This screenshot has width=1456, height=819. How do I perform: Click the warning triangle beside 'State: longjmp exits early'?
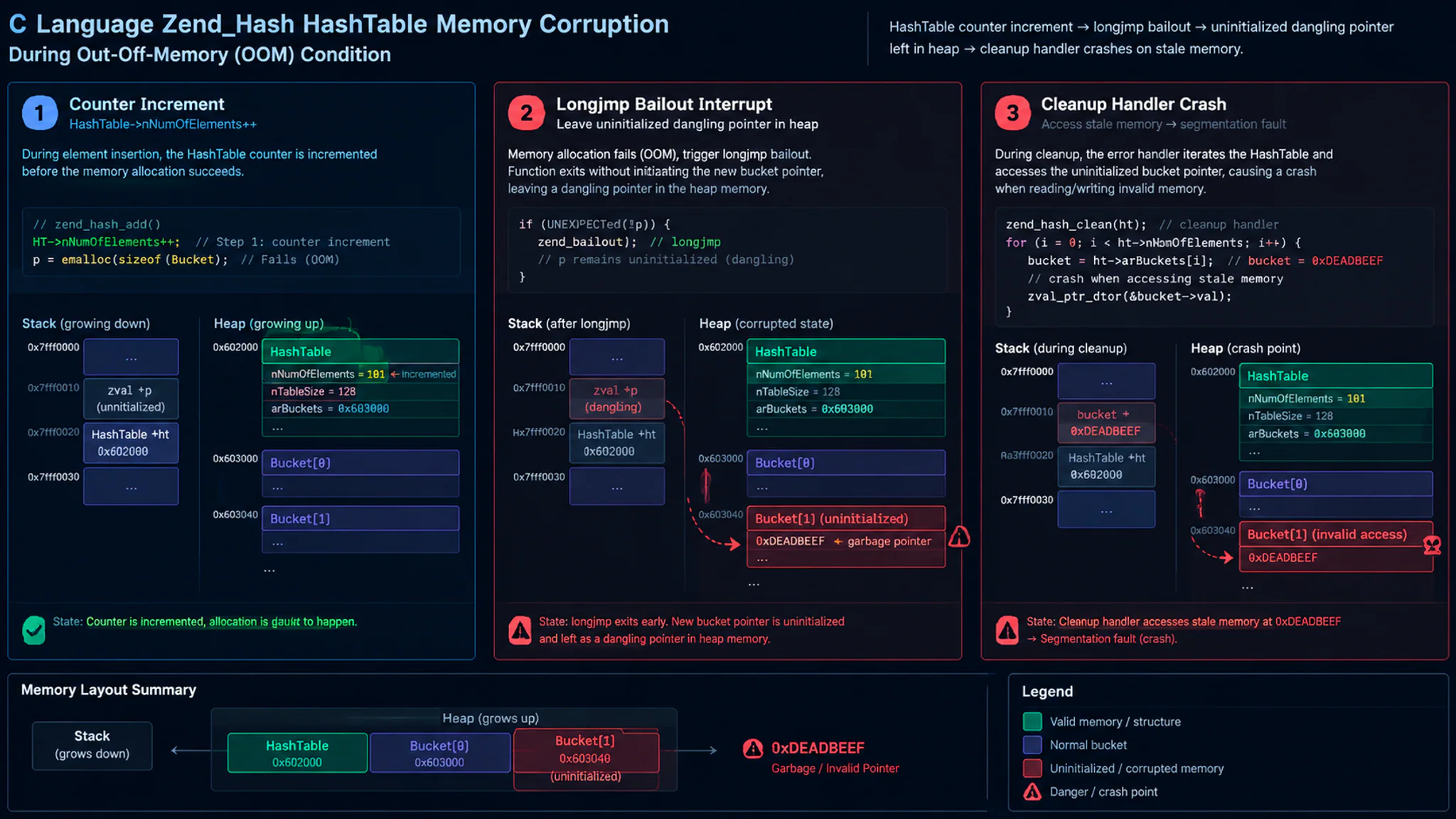(x=520, y=630)
